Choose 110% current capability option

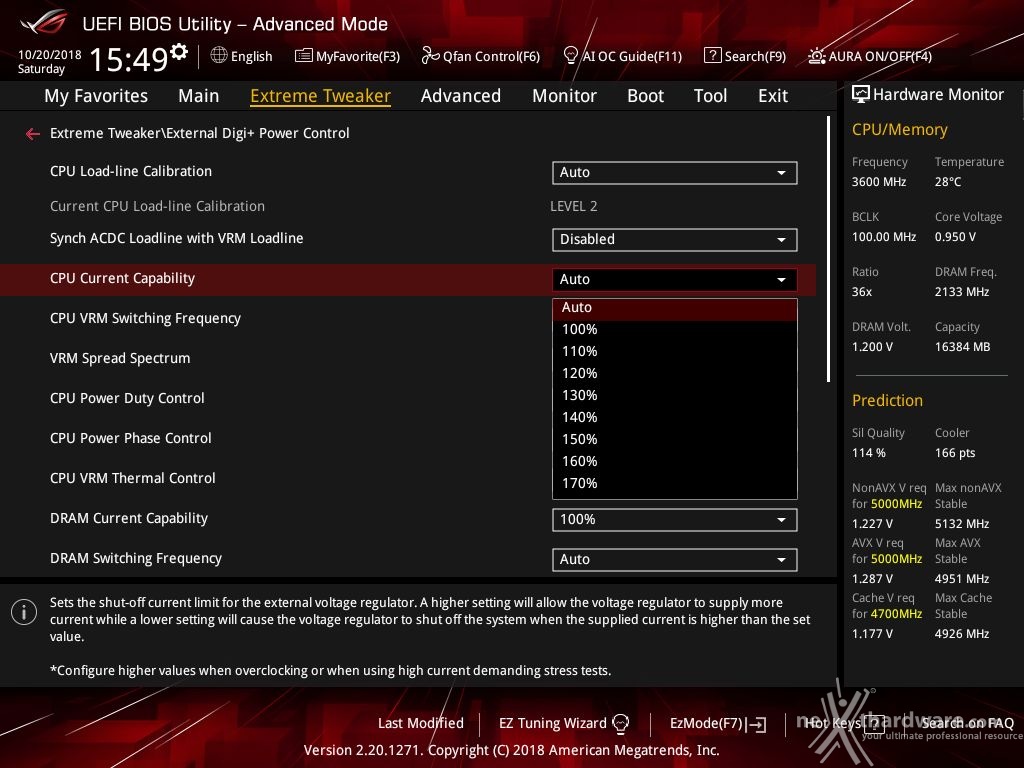coord(675,351)
